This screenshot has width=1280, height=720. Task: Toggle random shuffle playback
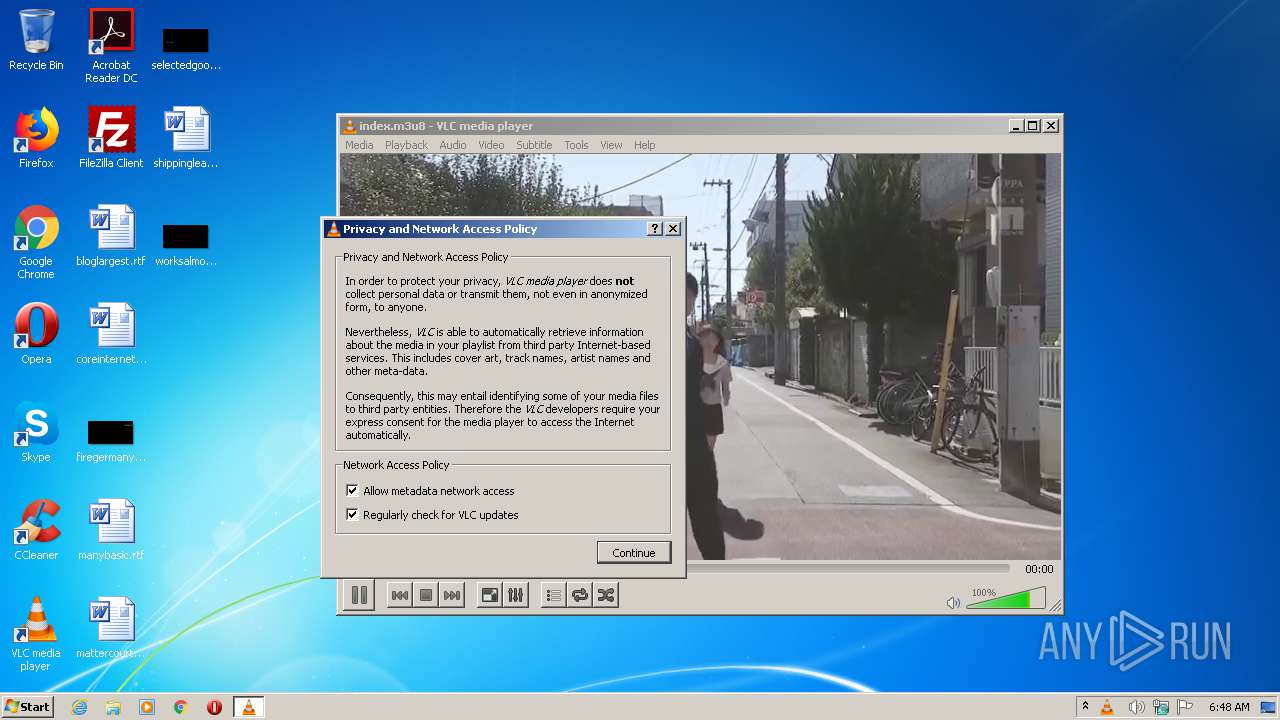coord(605,595)
